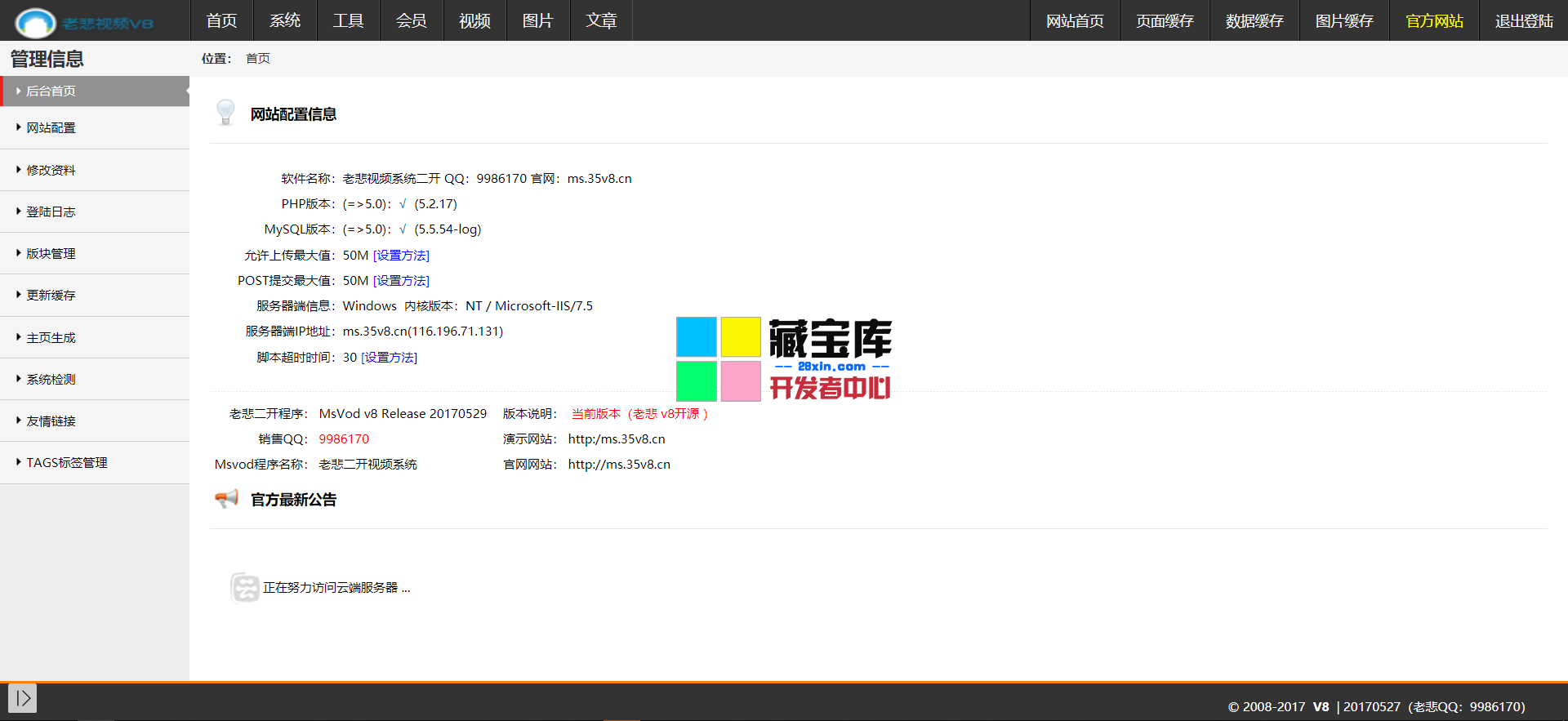1568x721 pixels.
Task: Open the 视频 top menu
Action: point(474,20)
